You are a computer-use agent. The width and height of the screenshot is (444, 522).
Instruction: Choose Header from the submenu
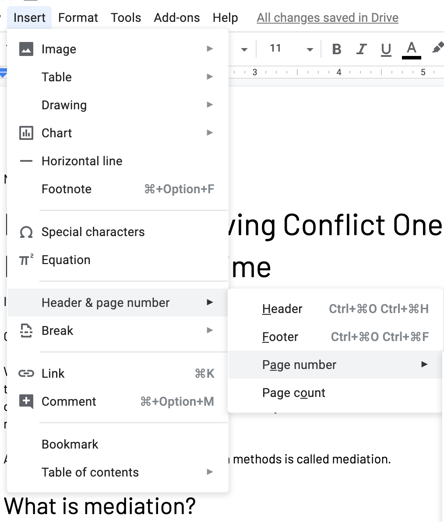(x=335, y=309)
